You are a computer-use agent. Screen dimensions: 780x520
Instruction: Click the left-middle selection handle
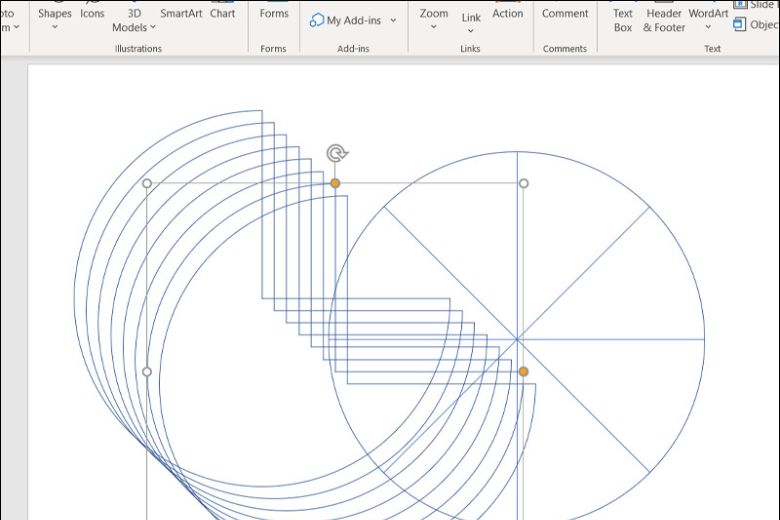click(147, 371)
